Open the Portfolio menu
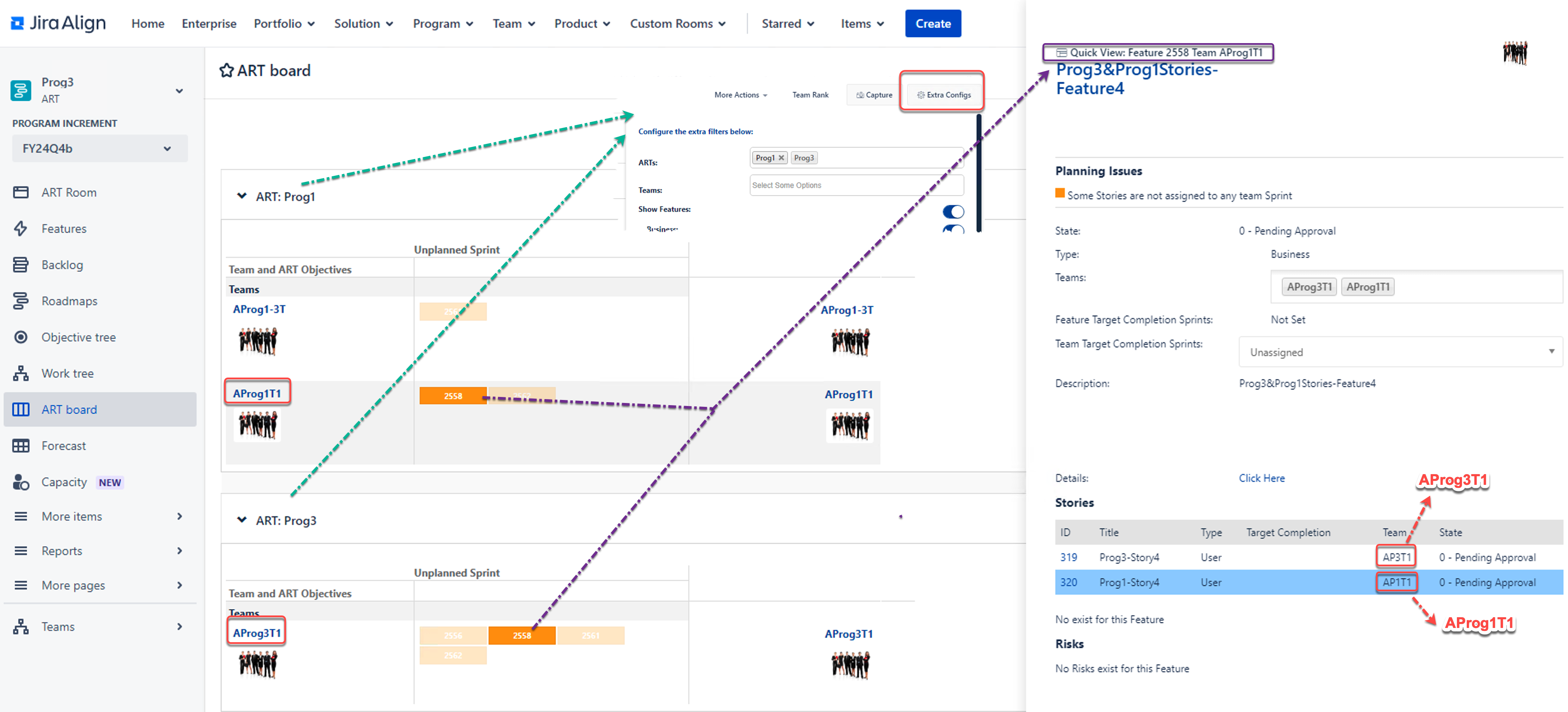 (284, 23)
